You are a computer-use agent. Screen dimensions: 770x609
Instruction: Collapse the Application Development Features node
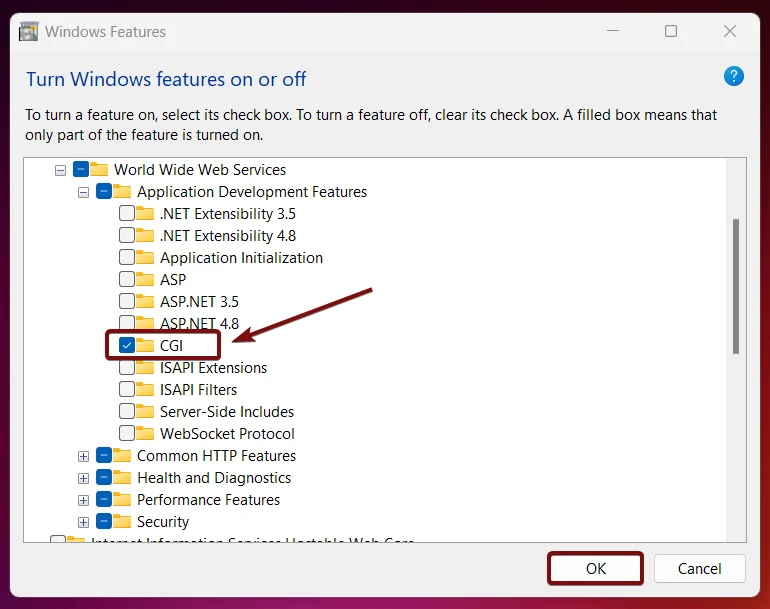(83, 193)
